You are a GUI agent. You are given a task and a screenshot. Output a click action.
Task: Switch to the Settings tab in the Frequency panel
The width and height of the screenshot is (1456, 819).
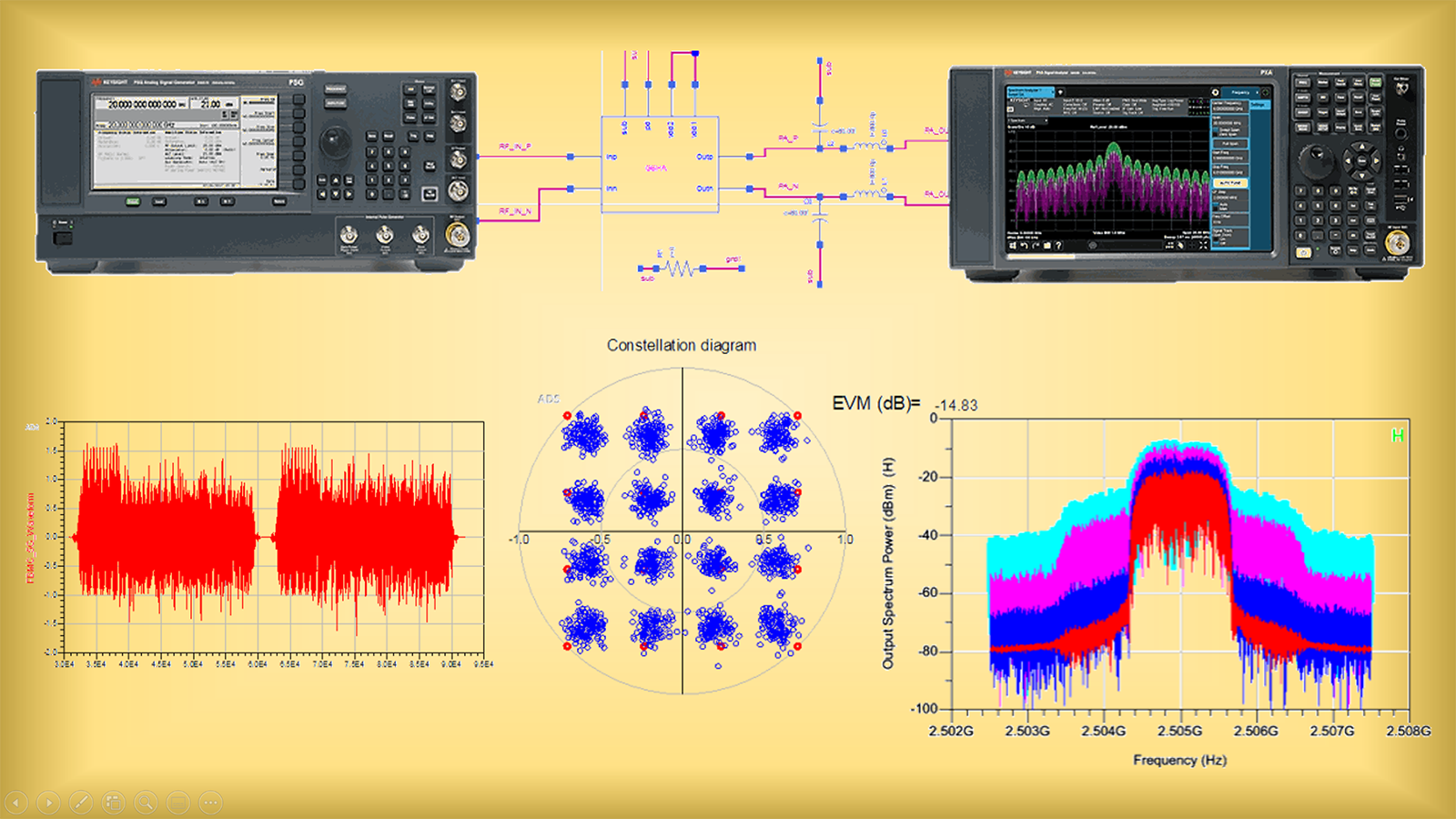[1260, 106]
